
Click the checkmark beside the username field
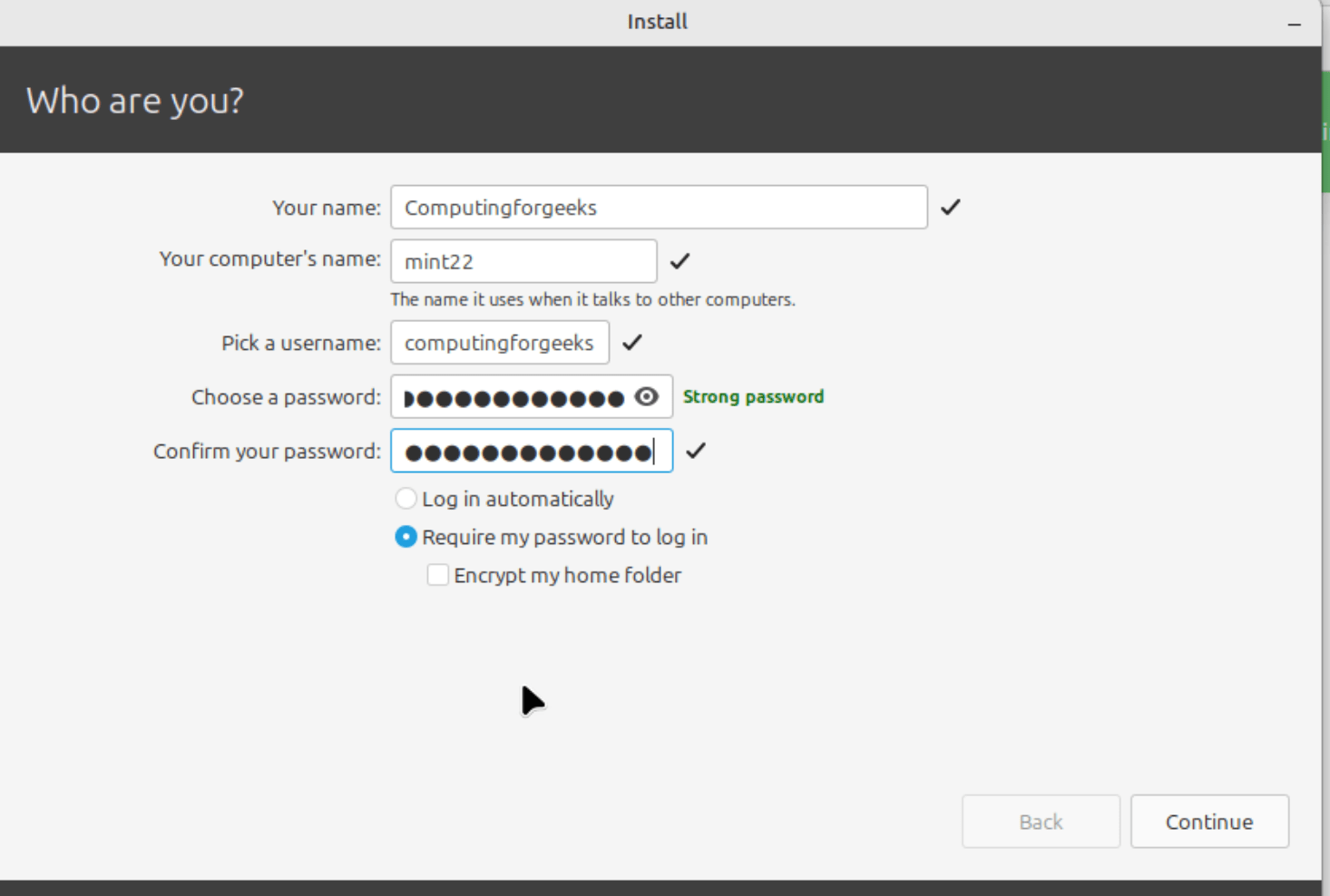(632, 342)
